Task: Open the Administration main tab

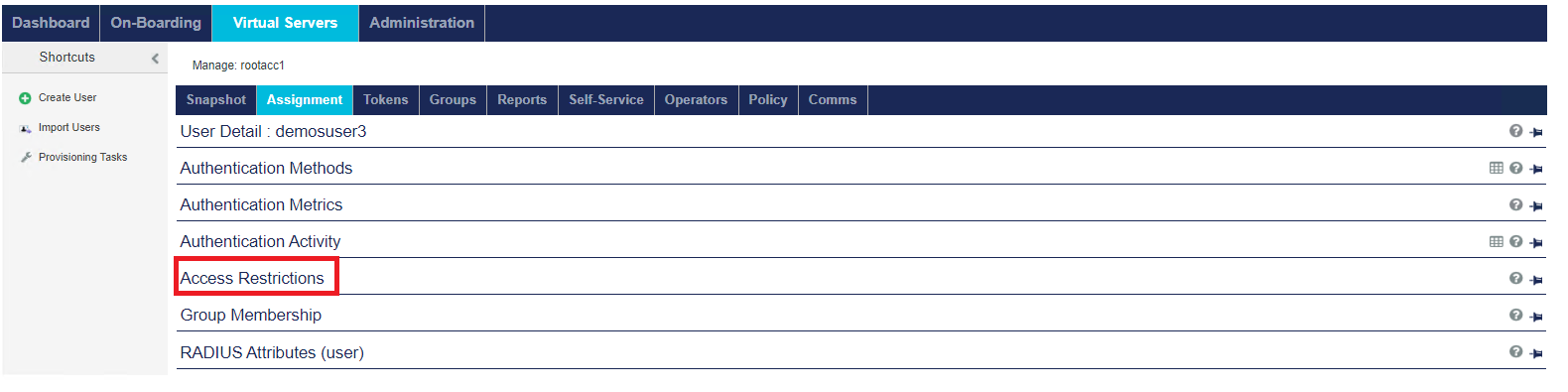Action: point(422,22)
